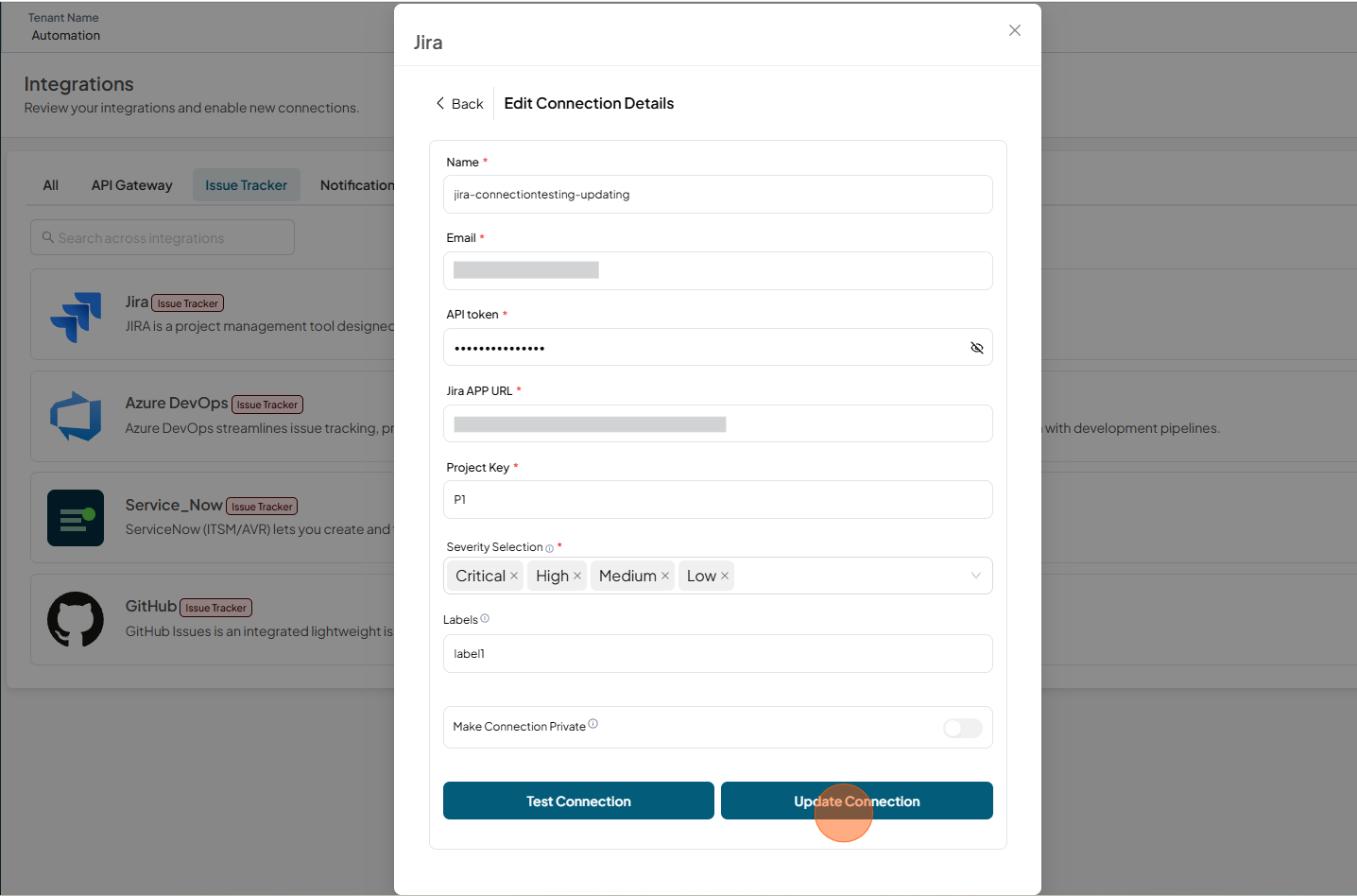The image size is (1357, 896).
Task: Click the Integrations page heading
Action: pyautogui.click(x=79, y=84)
